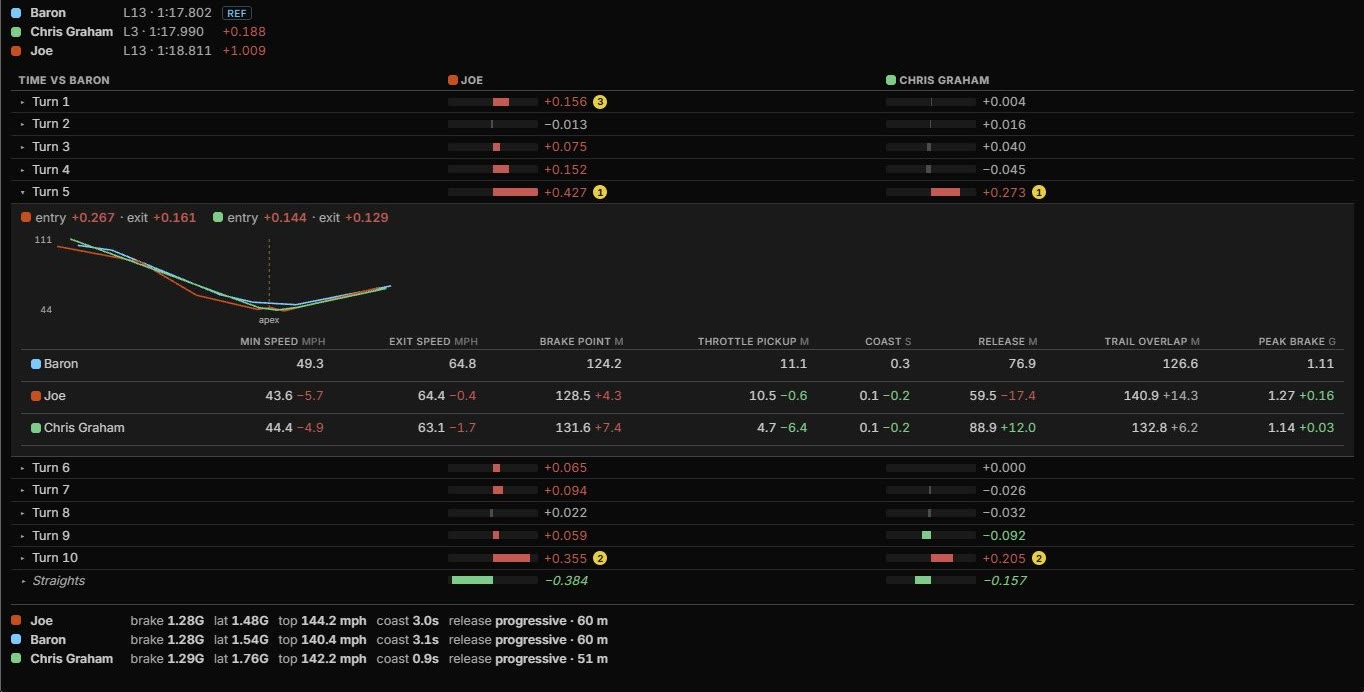
Task: Click the CHRIS GRAHAM column header in the turn table
Action: click(x=938, y=80)
